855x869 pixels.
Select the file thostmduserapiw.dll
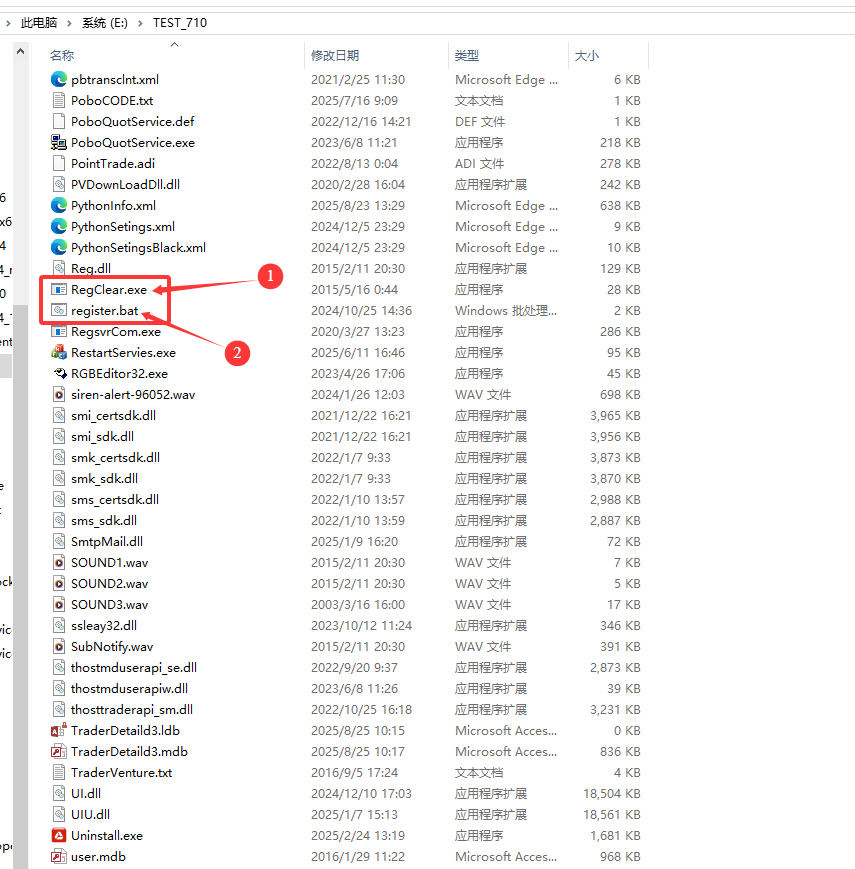click(x=129, y=689)
